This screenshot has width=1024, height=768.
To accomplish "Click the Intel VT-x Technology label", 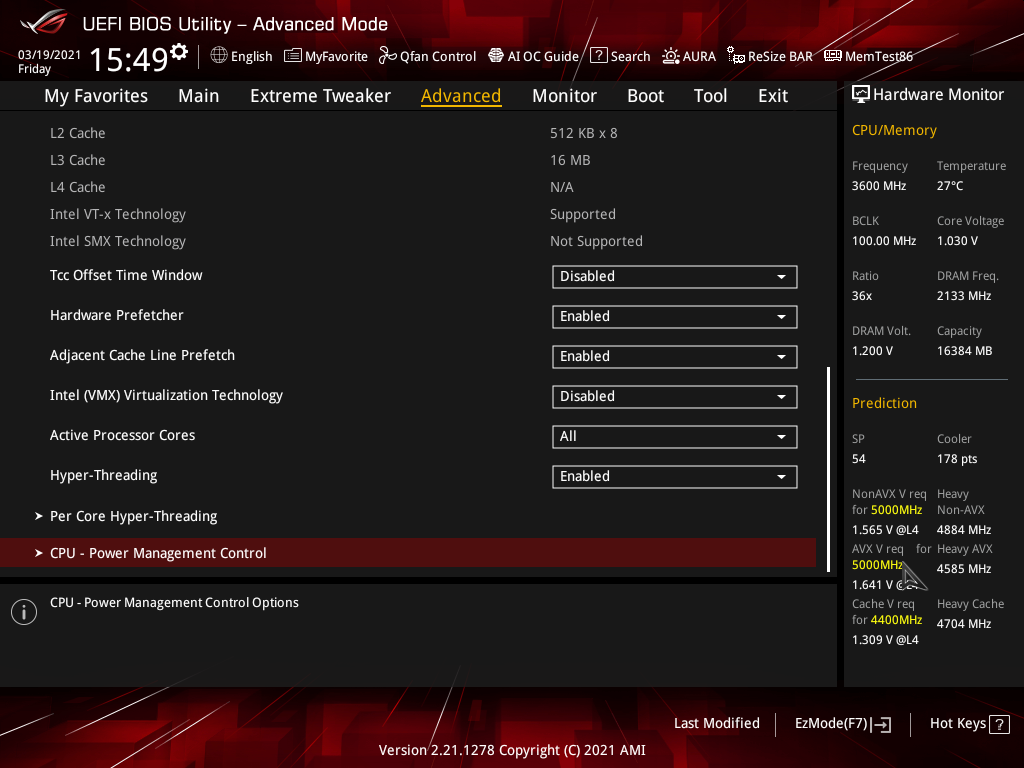I will click(x=118, y=214).
